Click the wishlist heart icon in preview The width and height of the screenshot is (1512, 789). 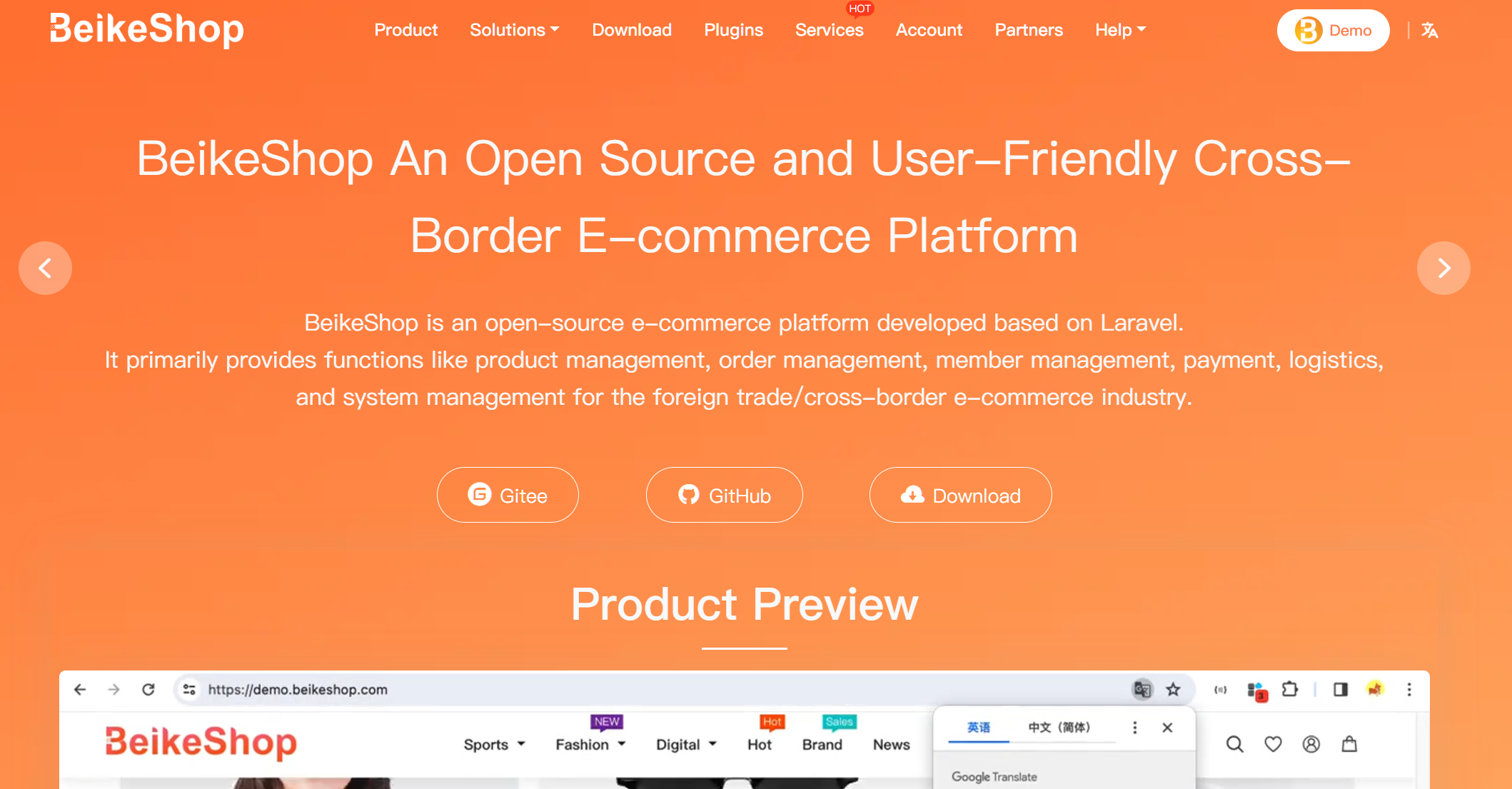[1273, 745]
